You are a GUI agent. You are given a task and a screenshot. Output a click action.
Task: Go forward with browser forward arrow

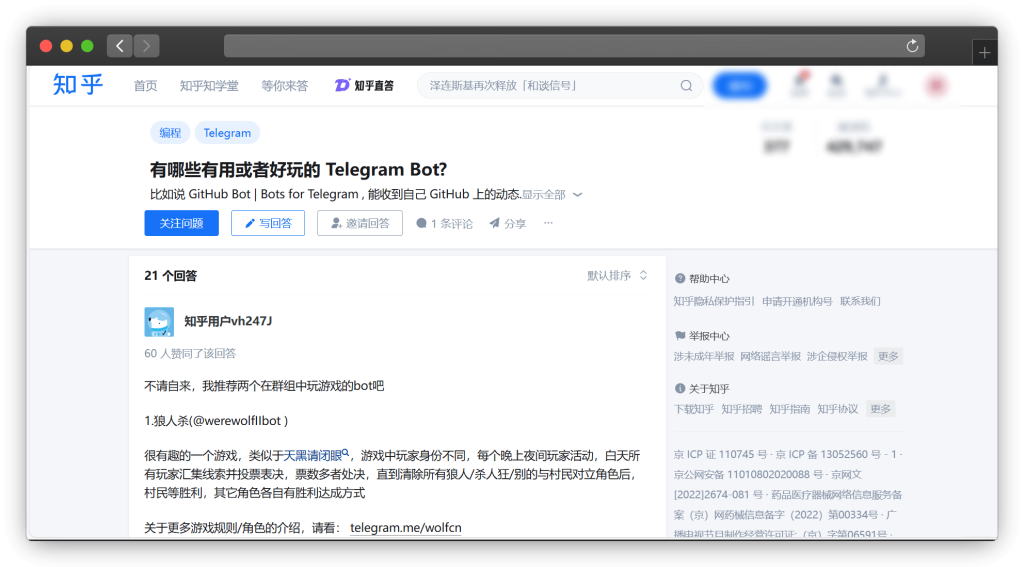(x=146, y=46)
